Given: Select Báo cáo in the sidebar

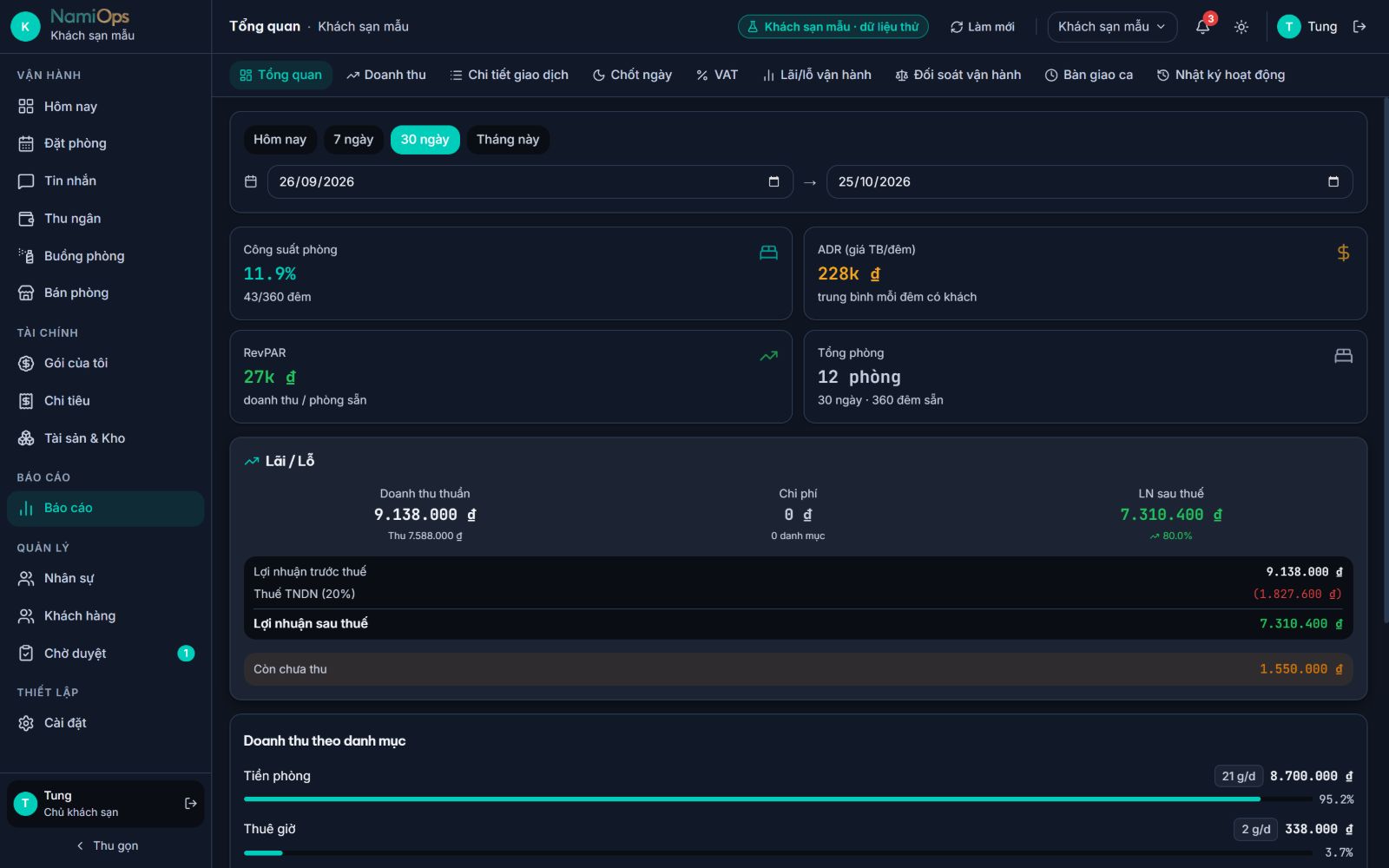Looking at the screenshot, I should point(105,509).
